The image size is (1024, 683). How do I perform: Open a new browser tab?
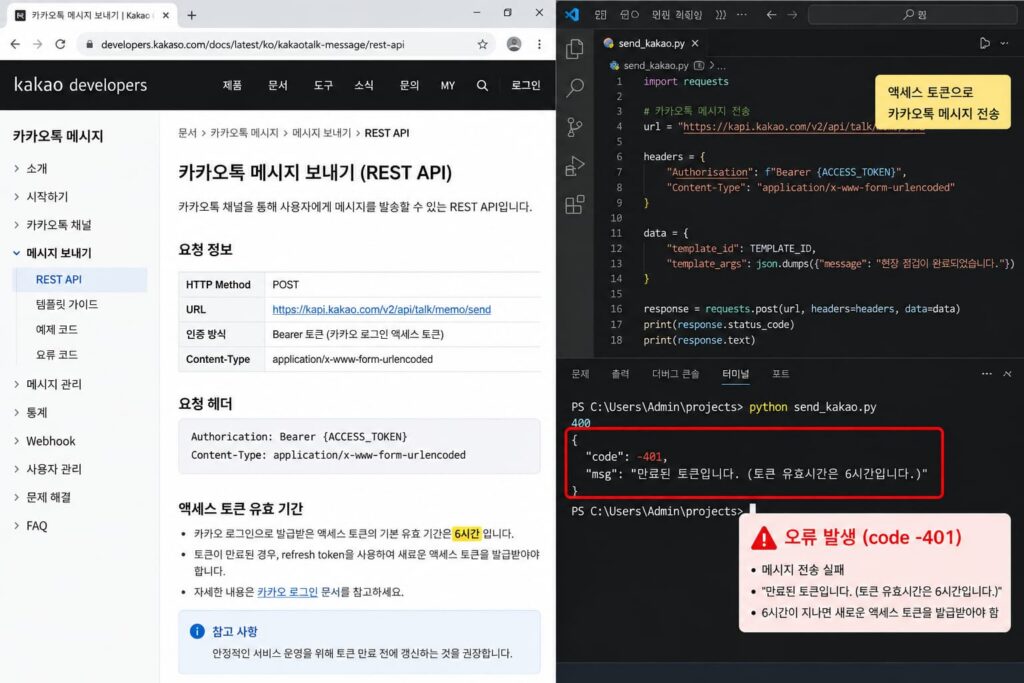pos(191,15)
